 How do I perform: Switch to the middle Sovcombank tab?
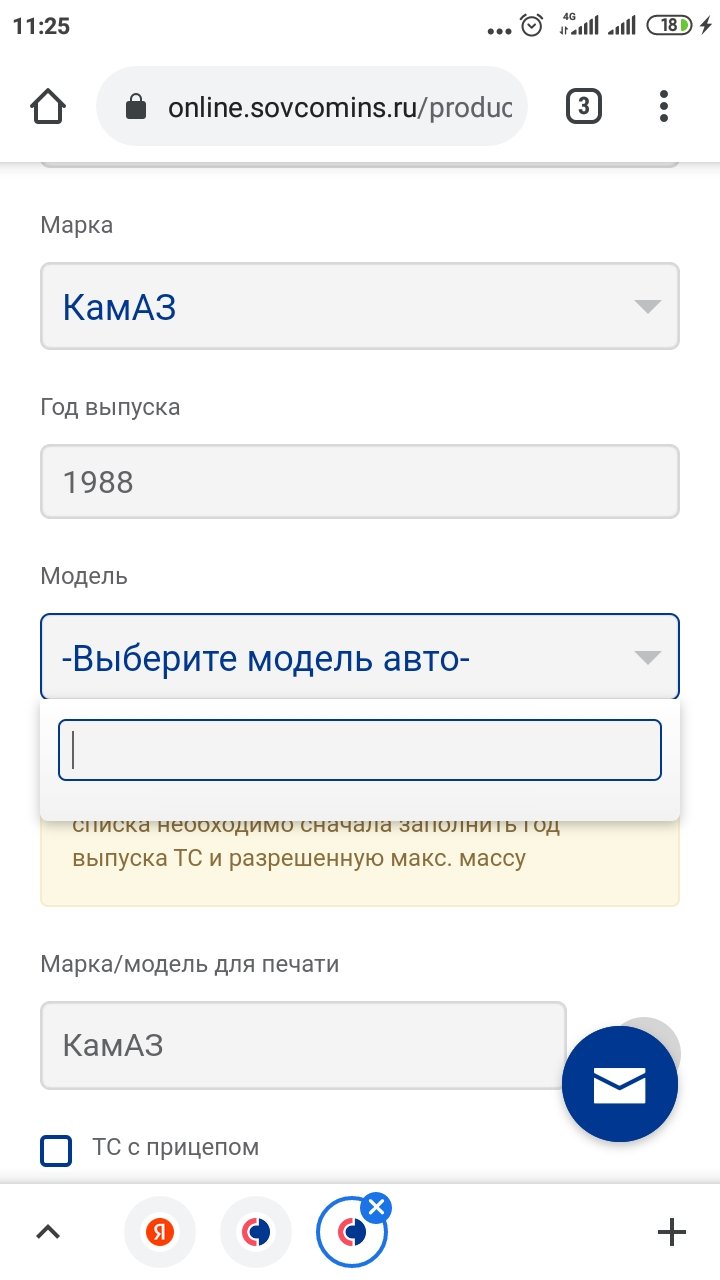[x=257, y=1232]
